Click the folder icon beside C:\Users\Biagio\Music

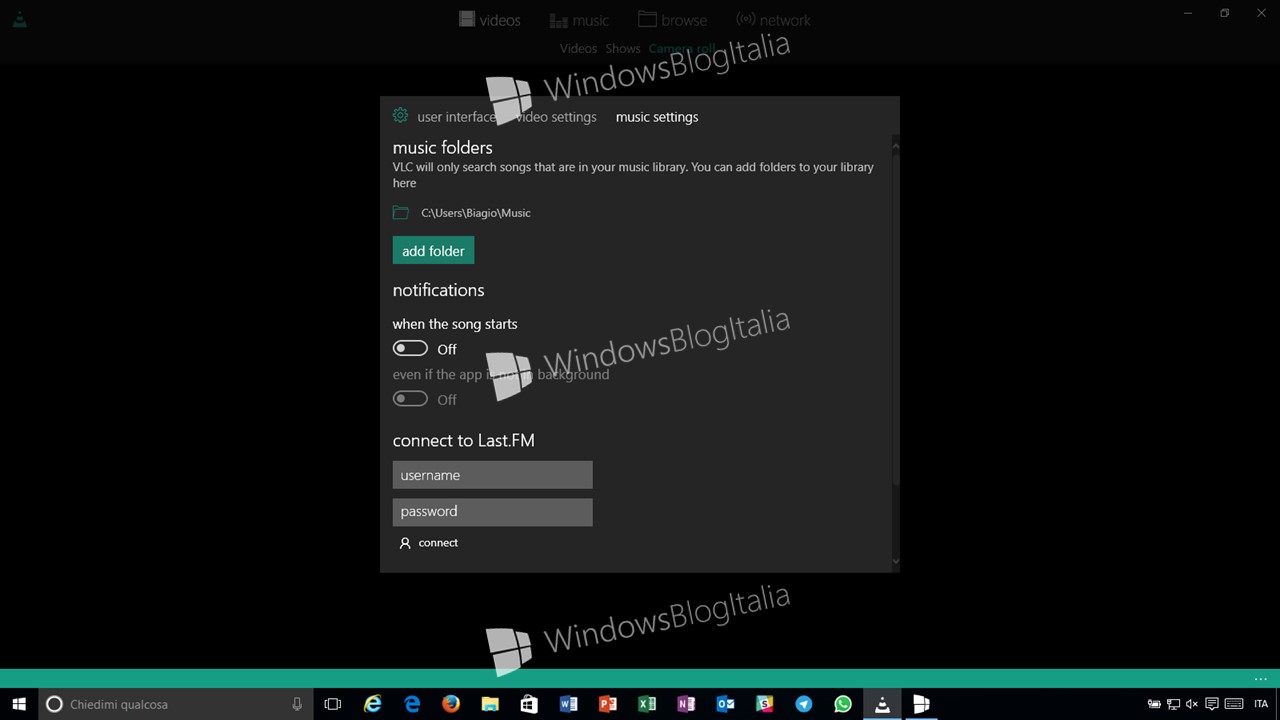[401, 213]
